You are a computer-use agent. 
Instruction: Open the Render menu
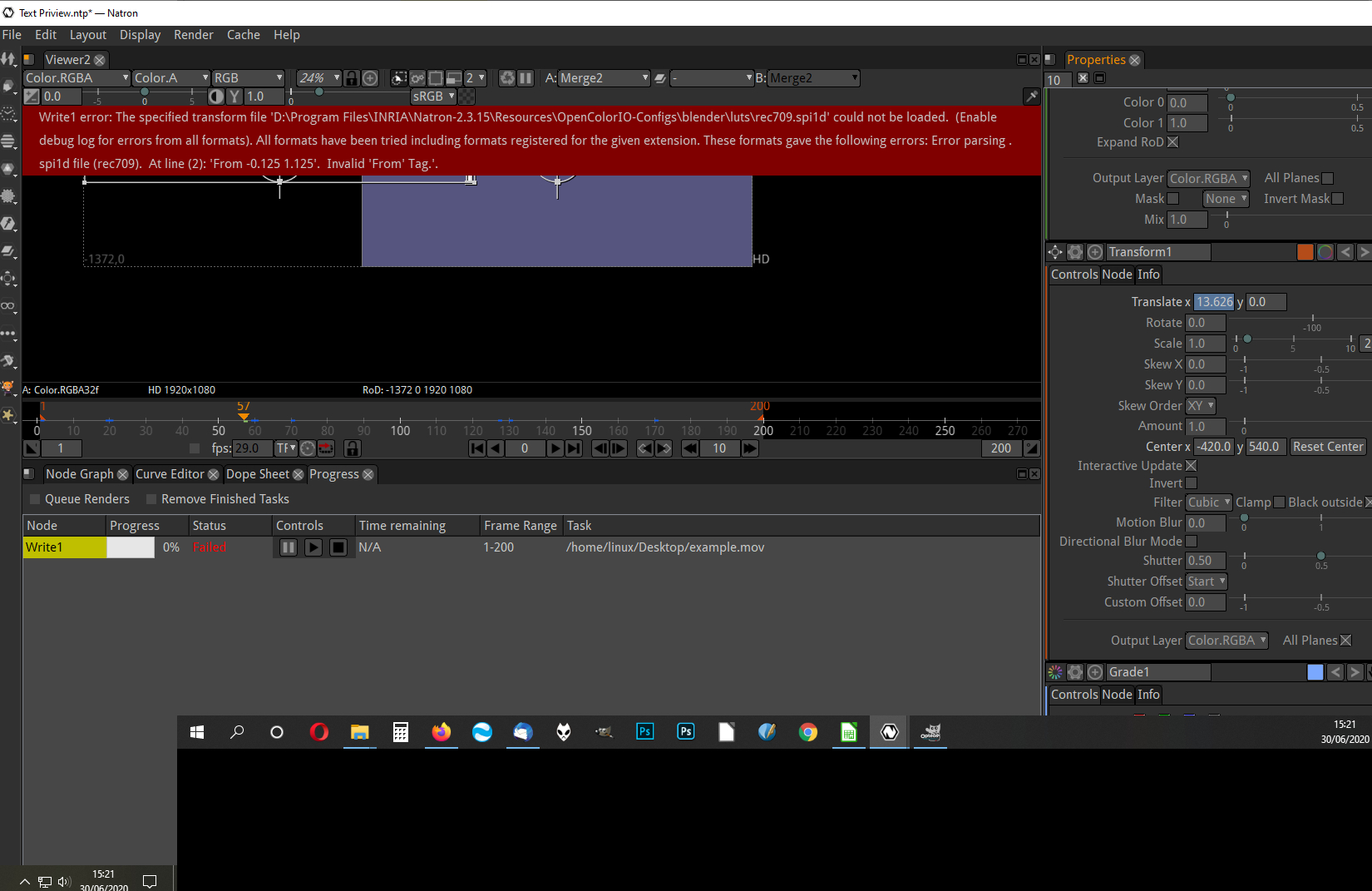pyautogui.click(x=193, y=35)
